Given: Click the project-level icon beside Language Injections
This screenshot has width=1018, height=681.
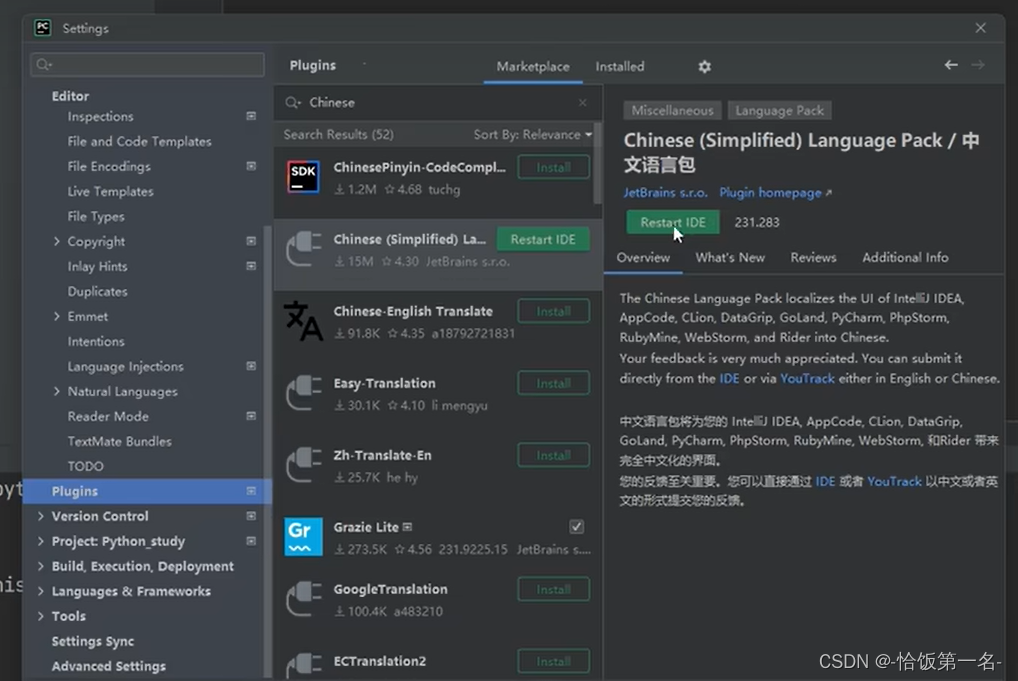Looking at the screenshot, I should click(x=251, y=366).
